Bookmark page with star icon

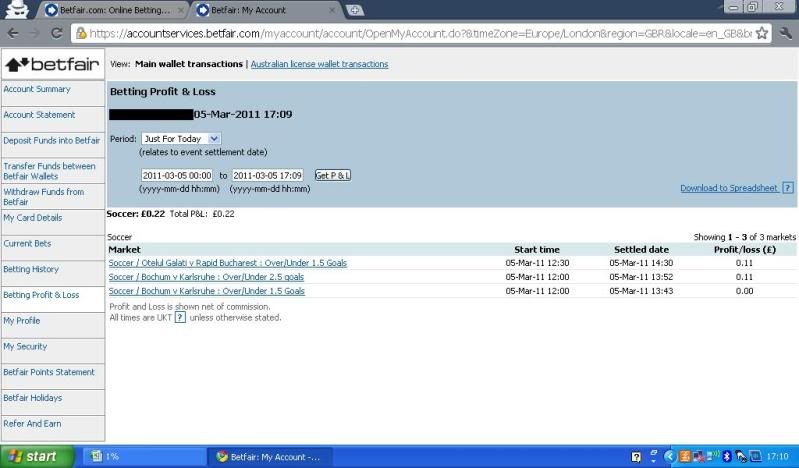point(762,34)
